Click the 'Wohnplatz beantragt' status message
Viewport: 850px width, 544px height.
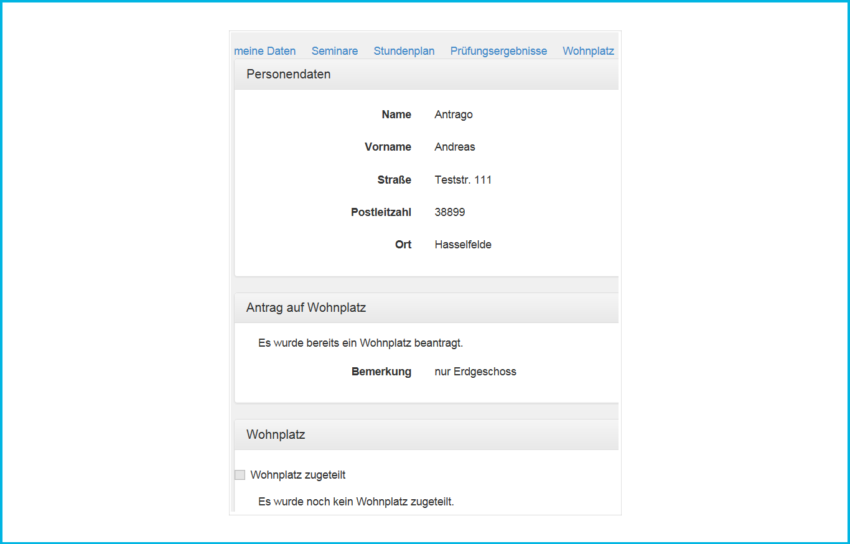pyautogui.click(x=360, y=343)
